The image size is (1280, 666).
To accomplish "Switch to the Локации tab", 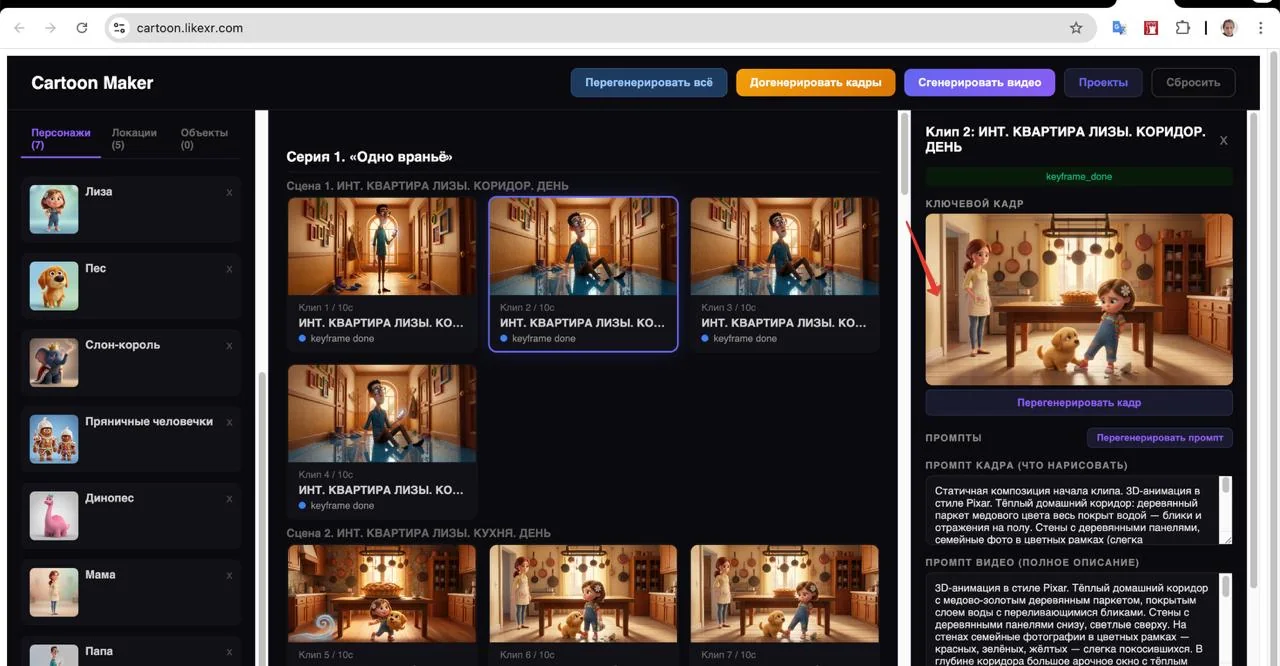I will [x=134, y=138].
